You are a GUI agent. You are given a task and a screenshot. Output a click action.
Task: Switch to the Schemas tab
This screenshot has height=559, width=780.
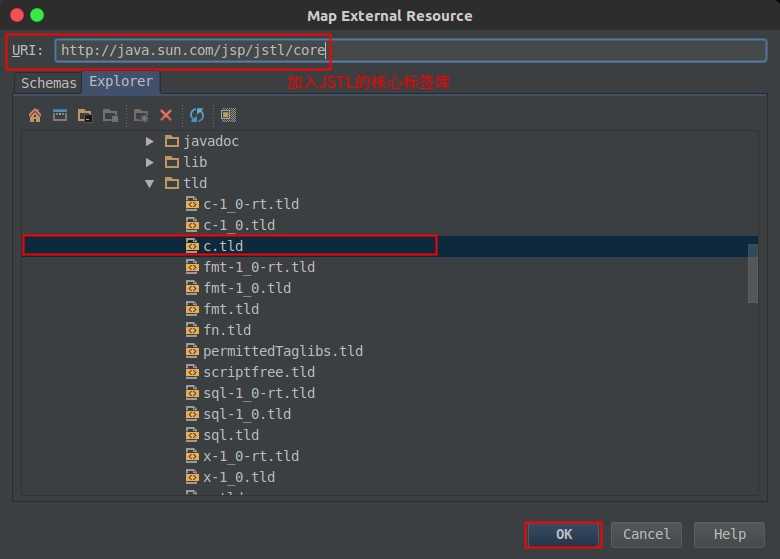49,83
